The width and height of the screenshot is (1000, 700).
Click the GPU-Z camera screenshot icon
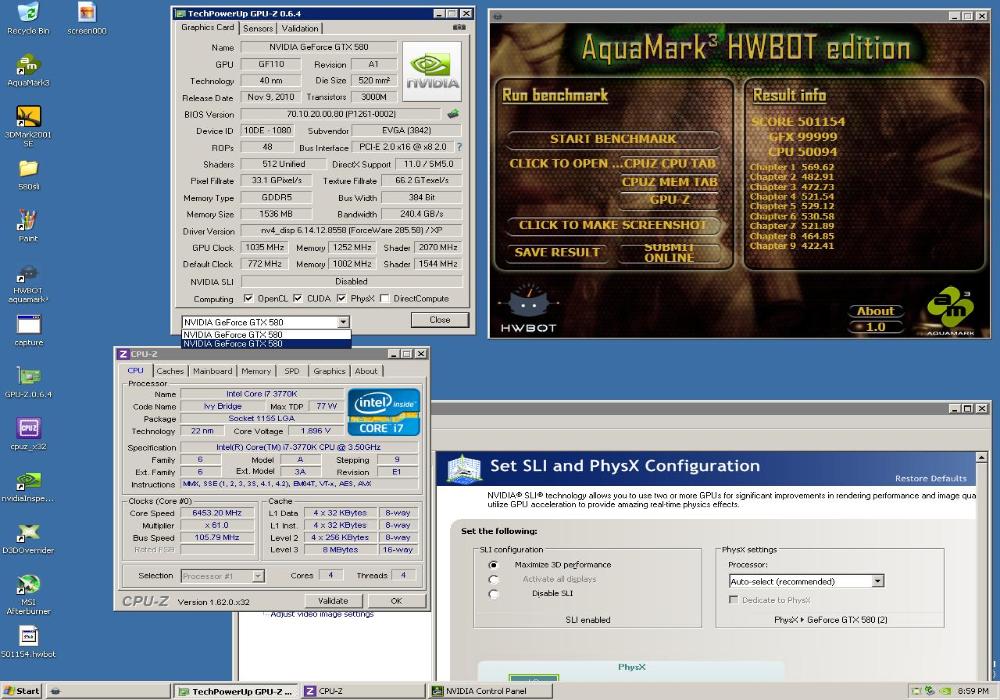(459, 27)
